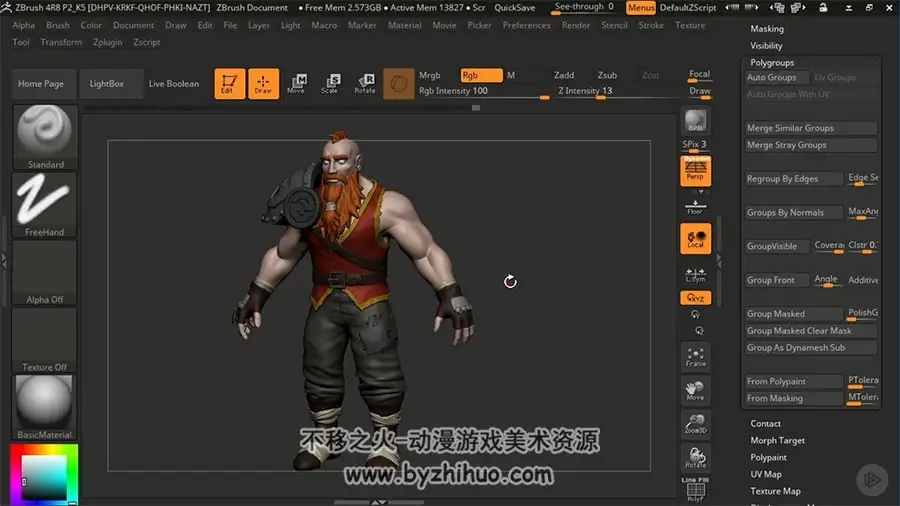900x506 pixels.
Task: Select the Move transform tool
Action: (x=297, y=84)
